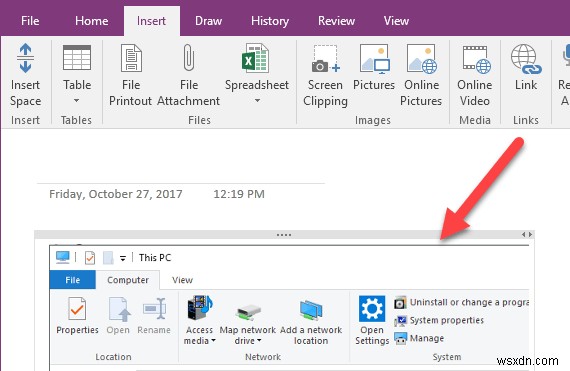Select the View tab in Explorer clipping
Screen dimensions: 570x371
(182, 280)
